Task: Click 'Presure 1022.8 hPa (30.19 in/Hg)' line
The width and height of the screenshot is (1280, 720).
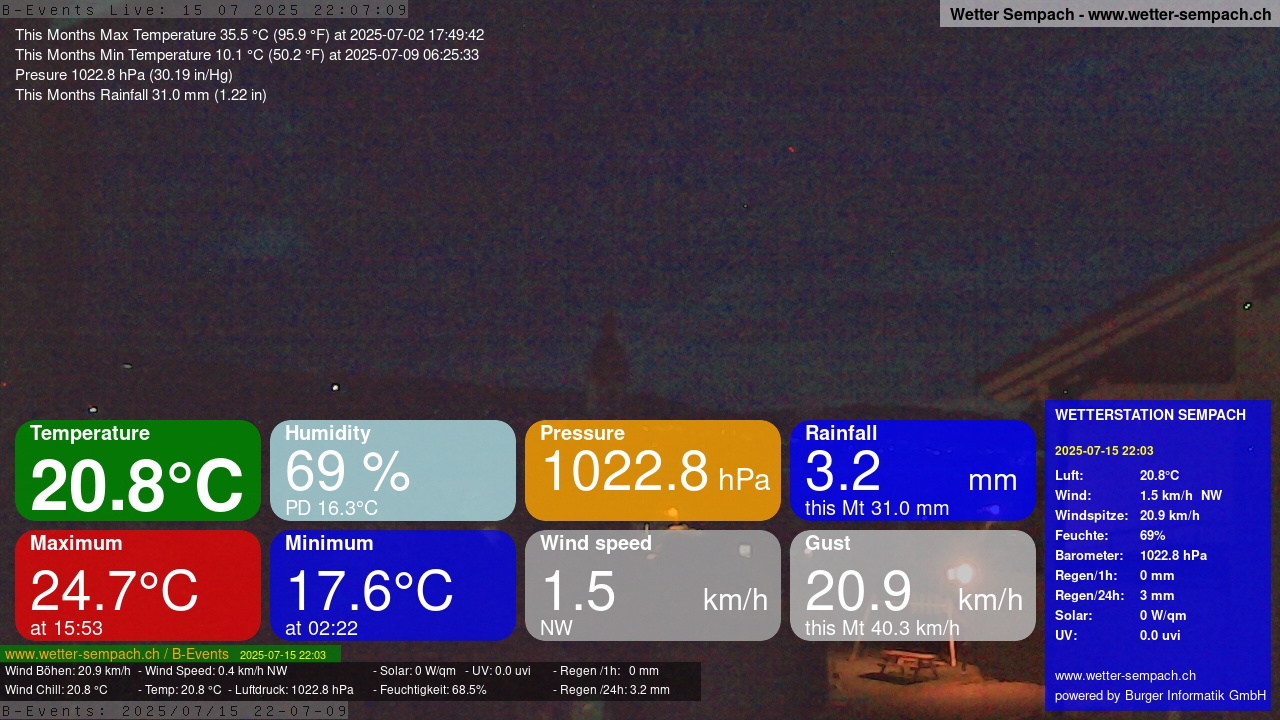Action: pos(124,75)
